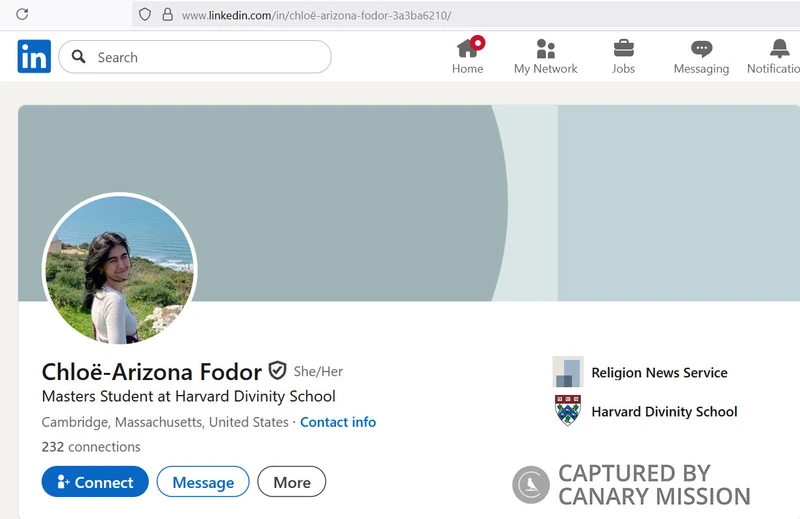Click the Message button
800x519 pixels.
[203, 482]
